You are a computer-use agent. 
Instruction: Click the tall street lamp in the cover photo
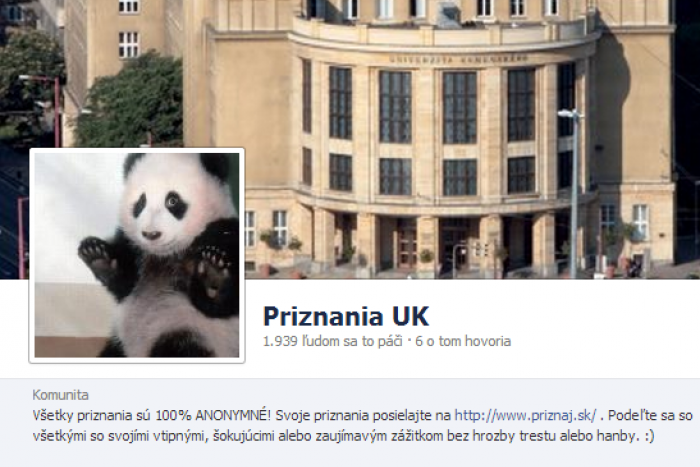point(573,192)
